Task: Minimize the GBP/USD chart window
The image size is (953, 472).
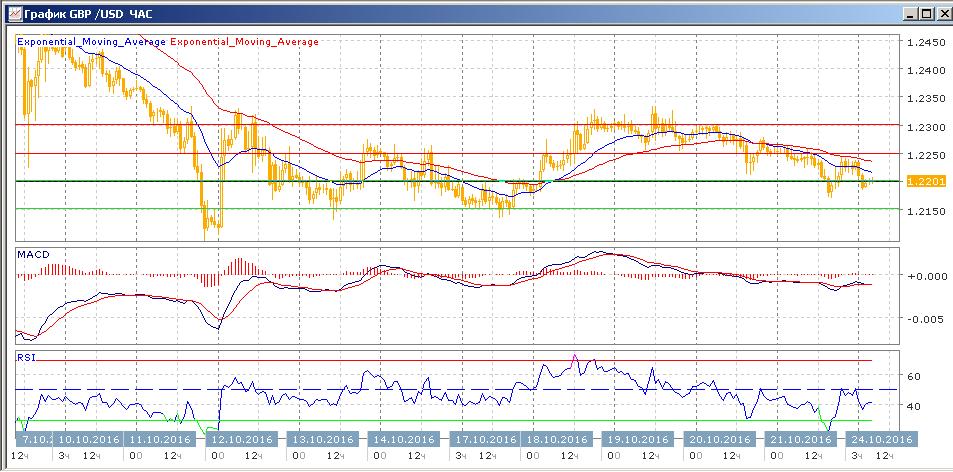Action: pos(910,13)
